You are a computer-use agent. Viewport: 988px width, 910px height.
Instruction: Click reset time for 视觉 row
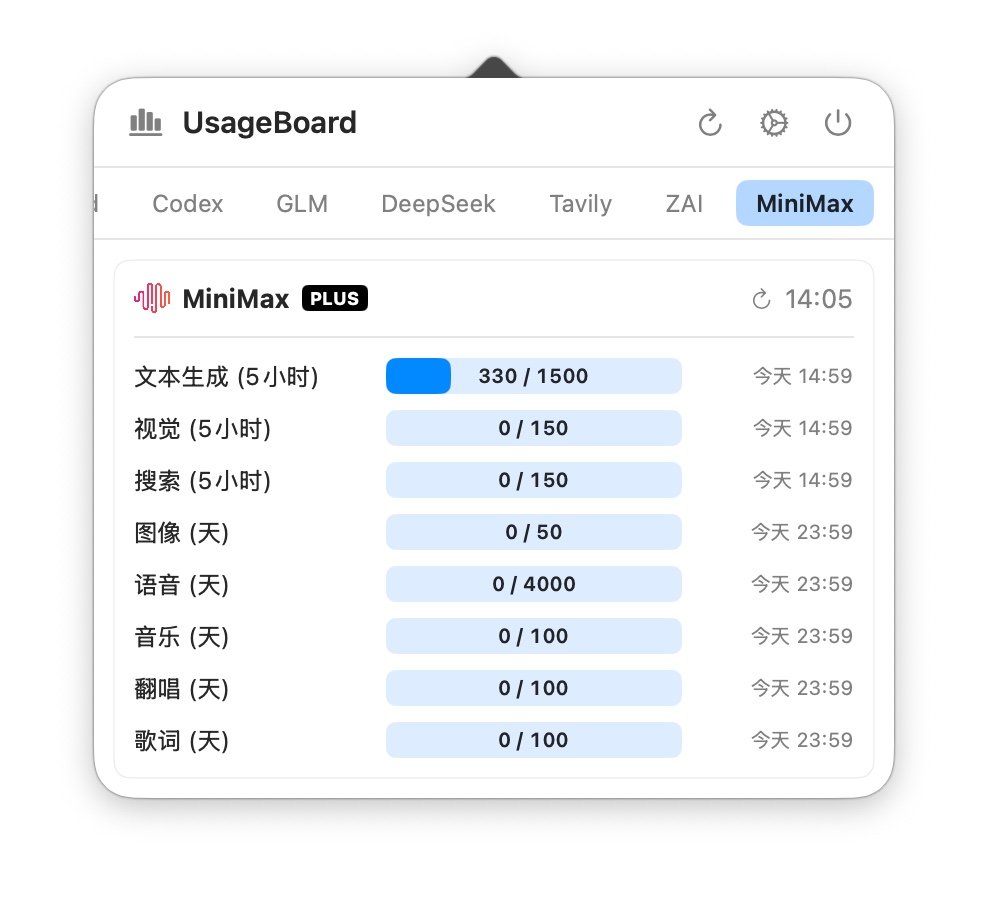coord(803,428)
